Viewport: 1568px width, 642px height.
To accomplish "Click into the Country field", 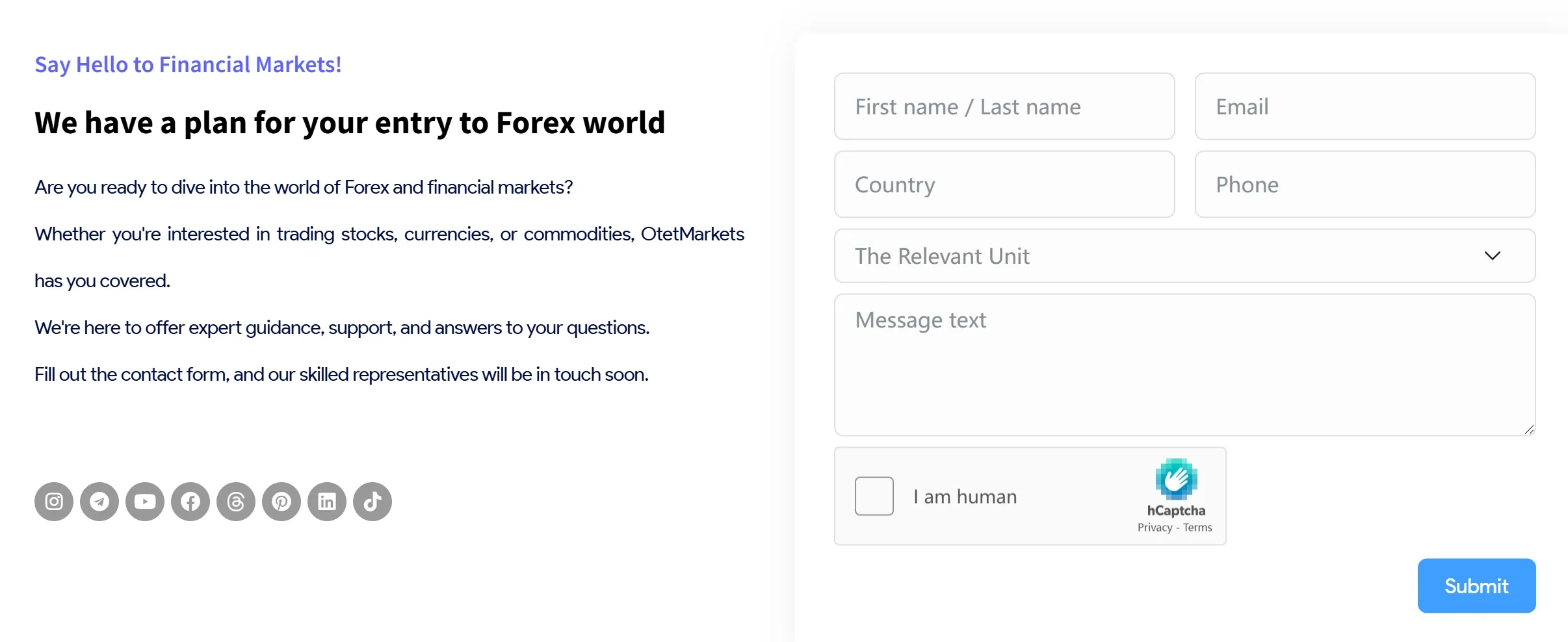I will [1004, 185].
